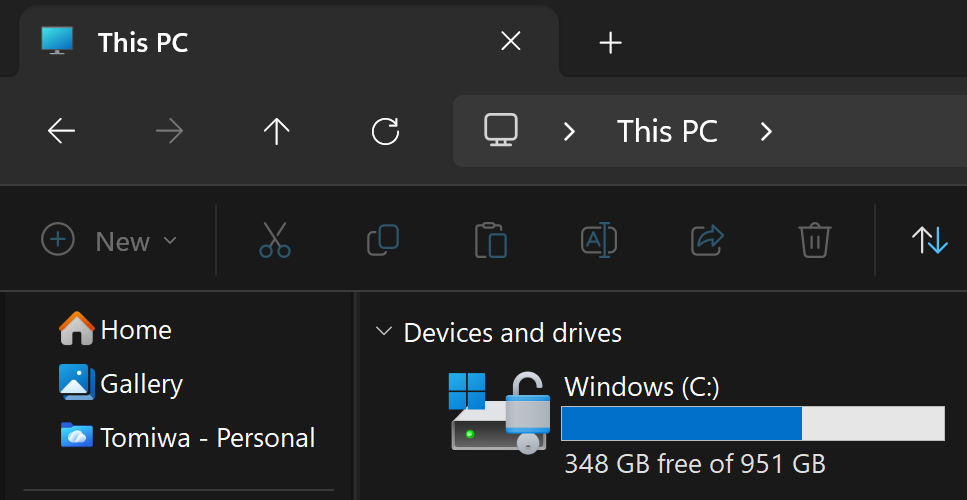Select the This PC tab
The width and height of the screenshot is (967, 500).
[289, 42]
